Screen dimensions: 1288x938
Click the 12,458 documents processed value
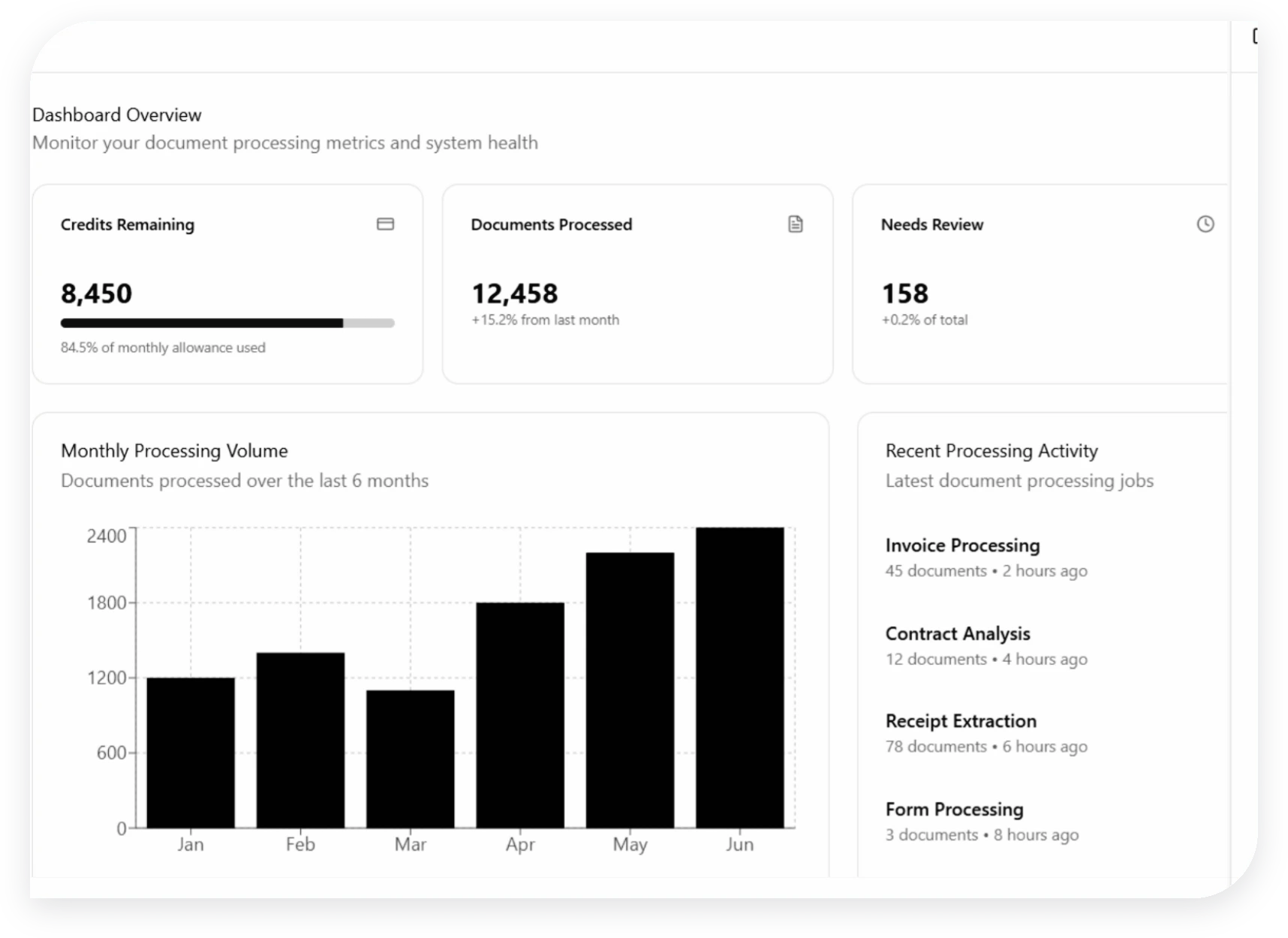coord(515,293)
